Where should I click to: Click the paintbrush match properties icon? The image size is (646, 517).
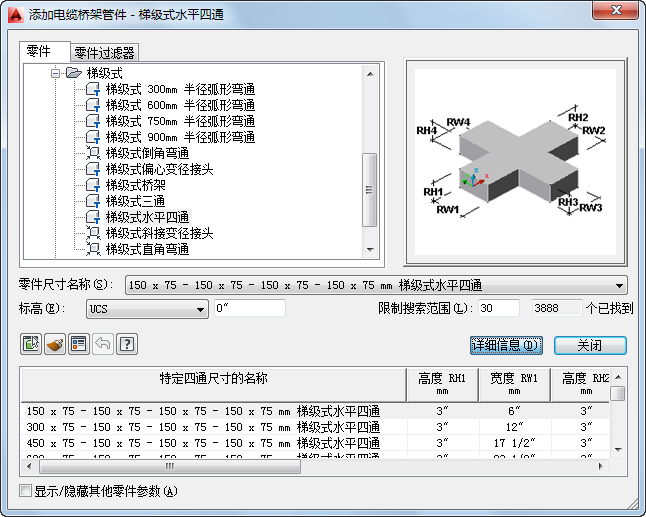coord(55,344)
